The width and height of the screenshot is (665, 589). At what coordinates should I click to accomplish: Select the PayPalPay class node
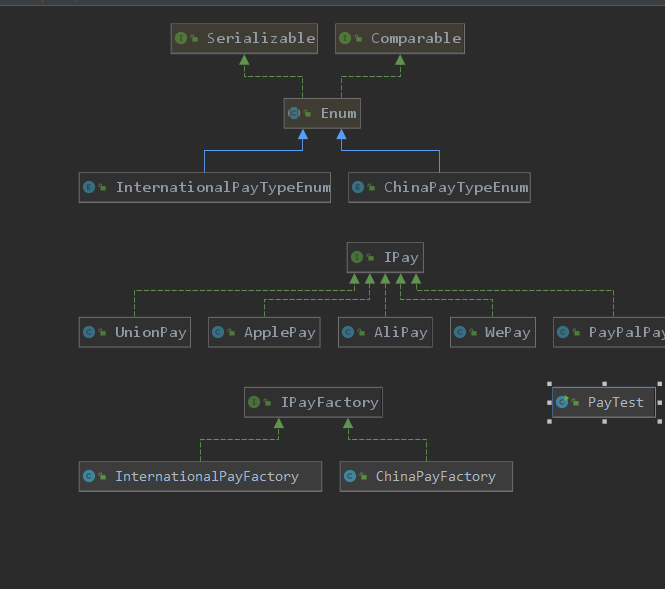pyautogui.click(x=610, y=332)
